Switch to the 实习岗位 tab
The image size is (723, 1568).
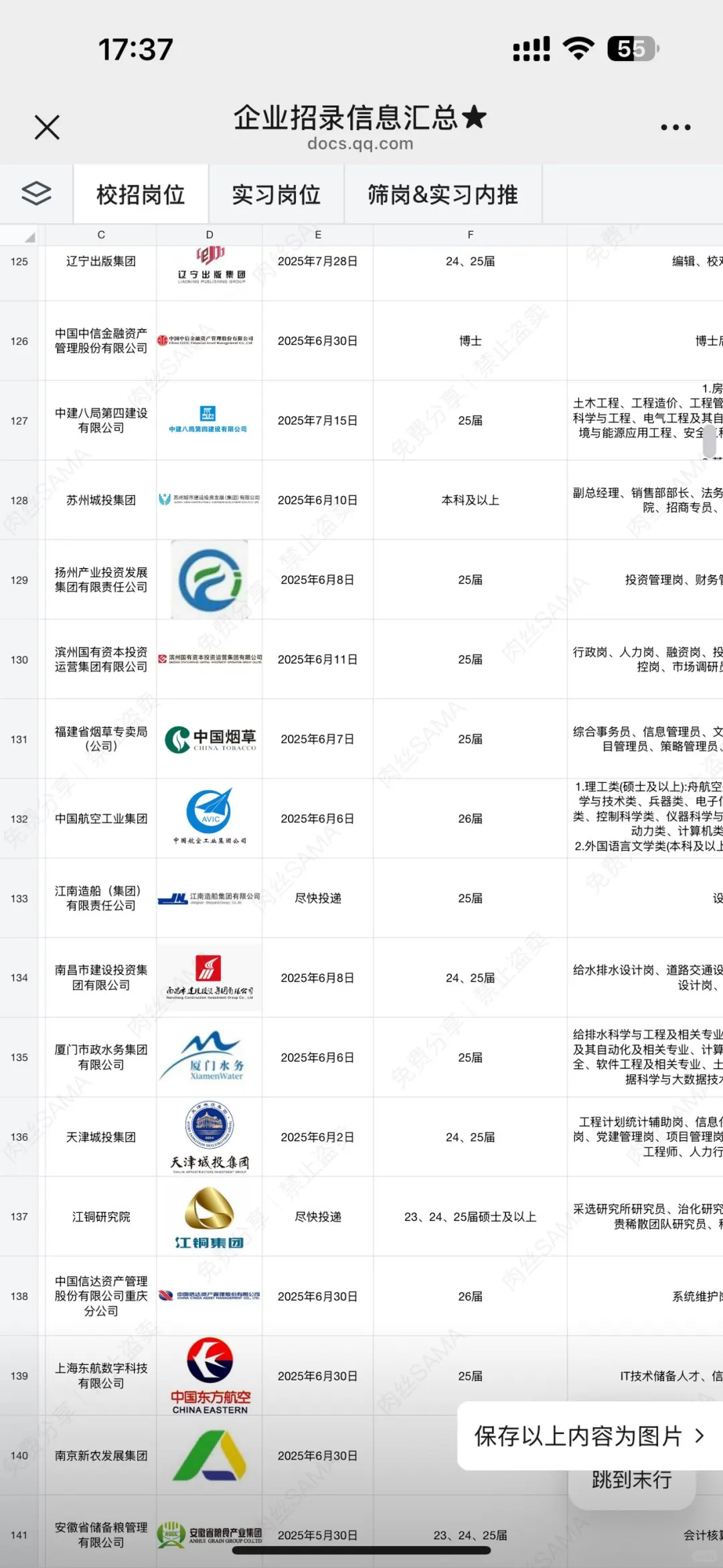tap(276, 195)
